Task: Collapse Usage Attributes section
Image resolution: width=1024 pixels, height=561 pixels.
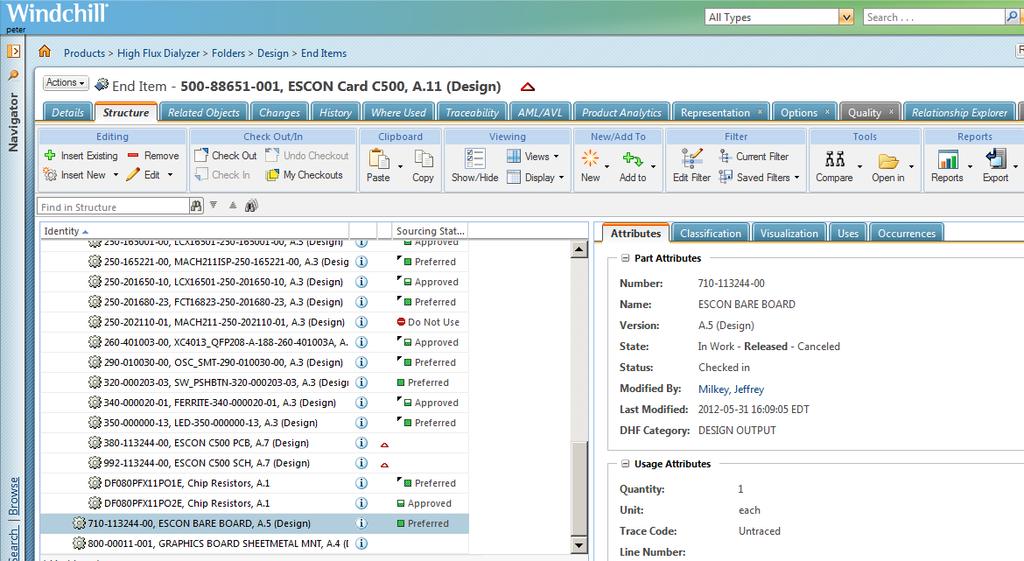Action: [x=625, y=464]
